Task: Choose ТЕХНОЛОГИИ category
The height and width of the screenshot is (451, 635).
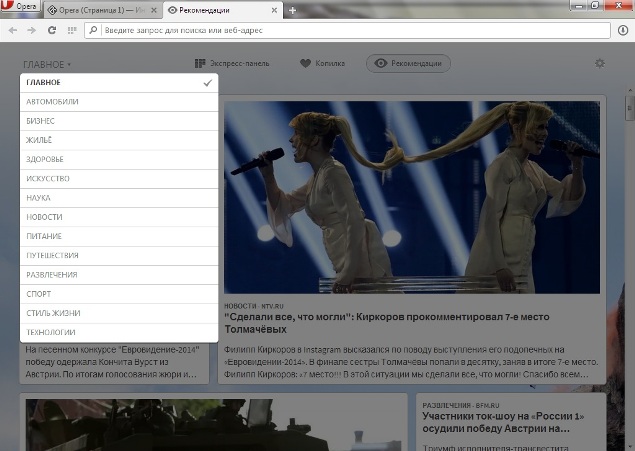Action: click(x=119, y=332)
